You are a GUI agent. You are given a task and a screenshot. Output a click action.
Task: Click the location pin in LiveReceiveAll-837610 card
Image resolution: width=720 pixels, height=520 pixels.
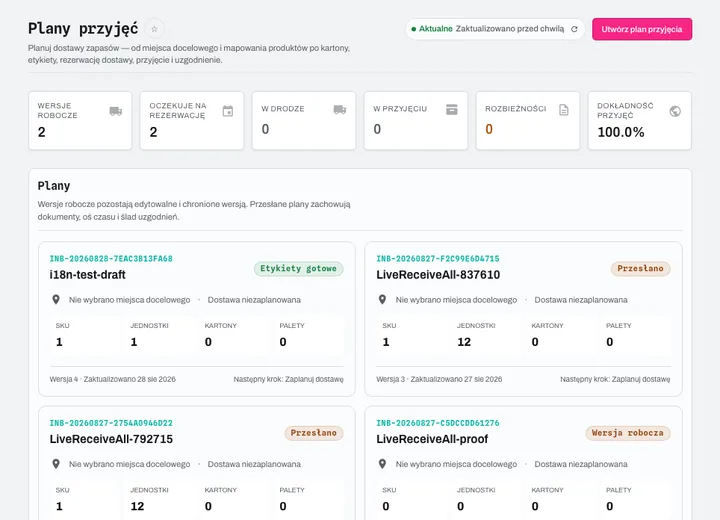(382, 300)
